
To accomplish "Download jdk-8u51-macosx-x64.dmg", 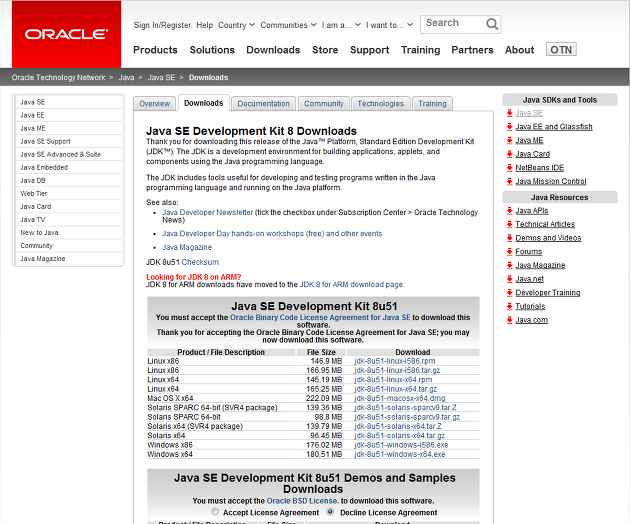I will coord(400,398).
